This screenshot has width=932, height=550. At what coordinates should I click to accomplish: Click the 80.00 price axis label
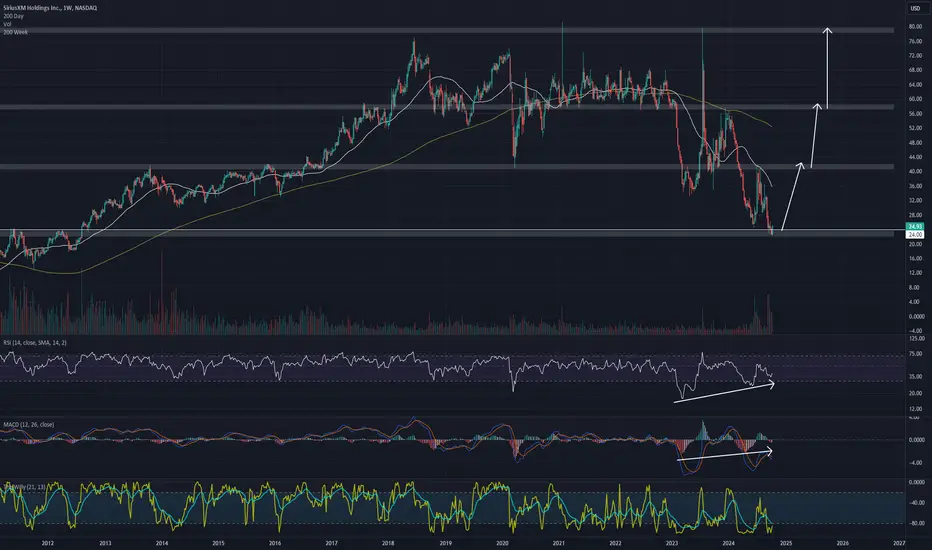915,27
